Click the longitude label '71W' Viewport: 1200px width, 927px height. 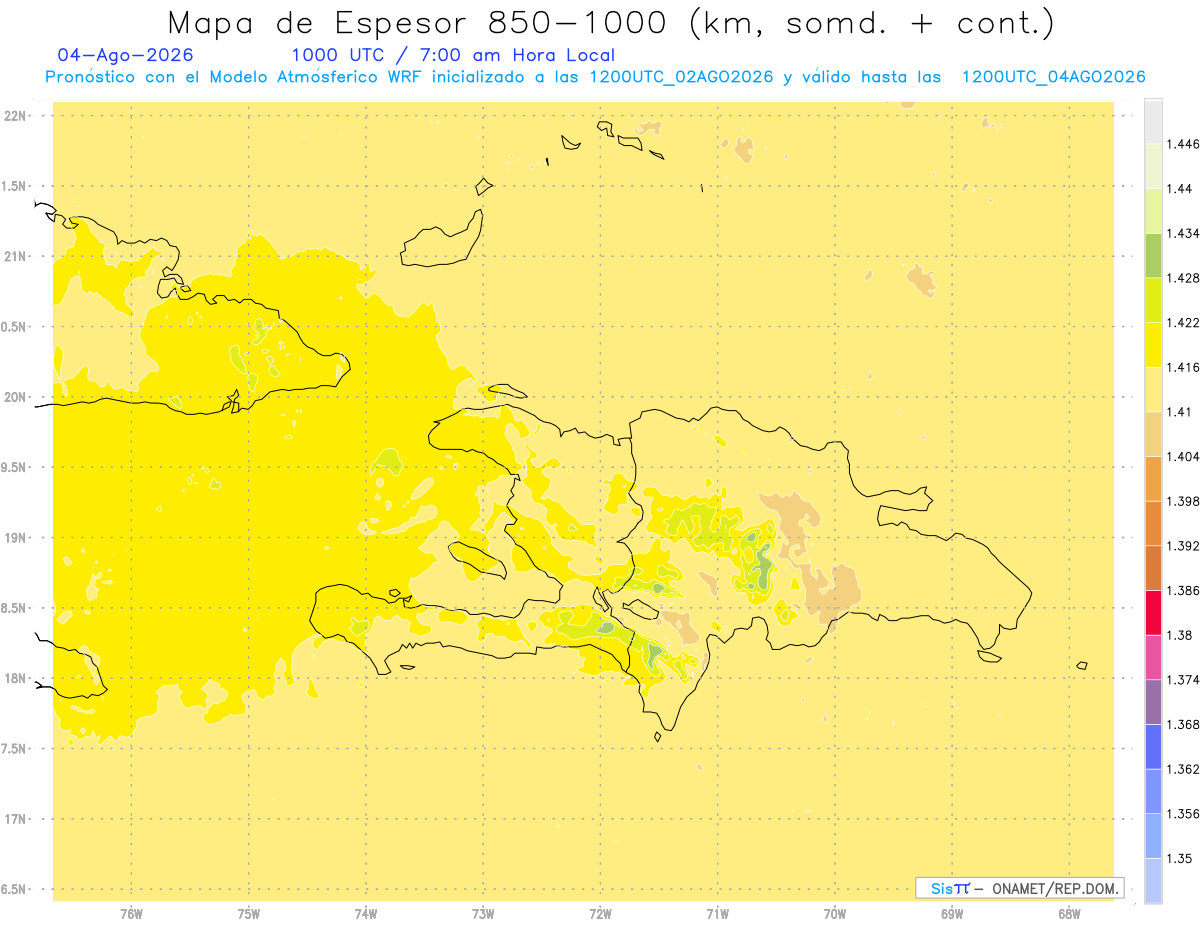click(718, 914)
